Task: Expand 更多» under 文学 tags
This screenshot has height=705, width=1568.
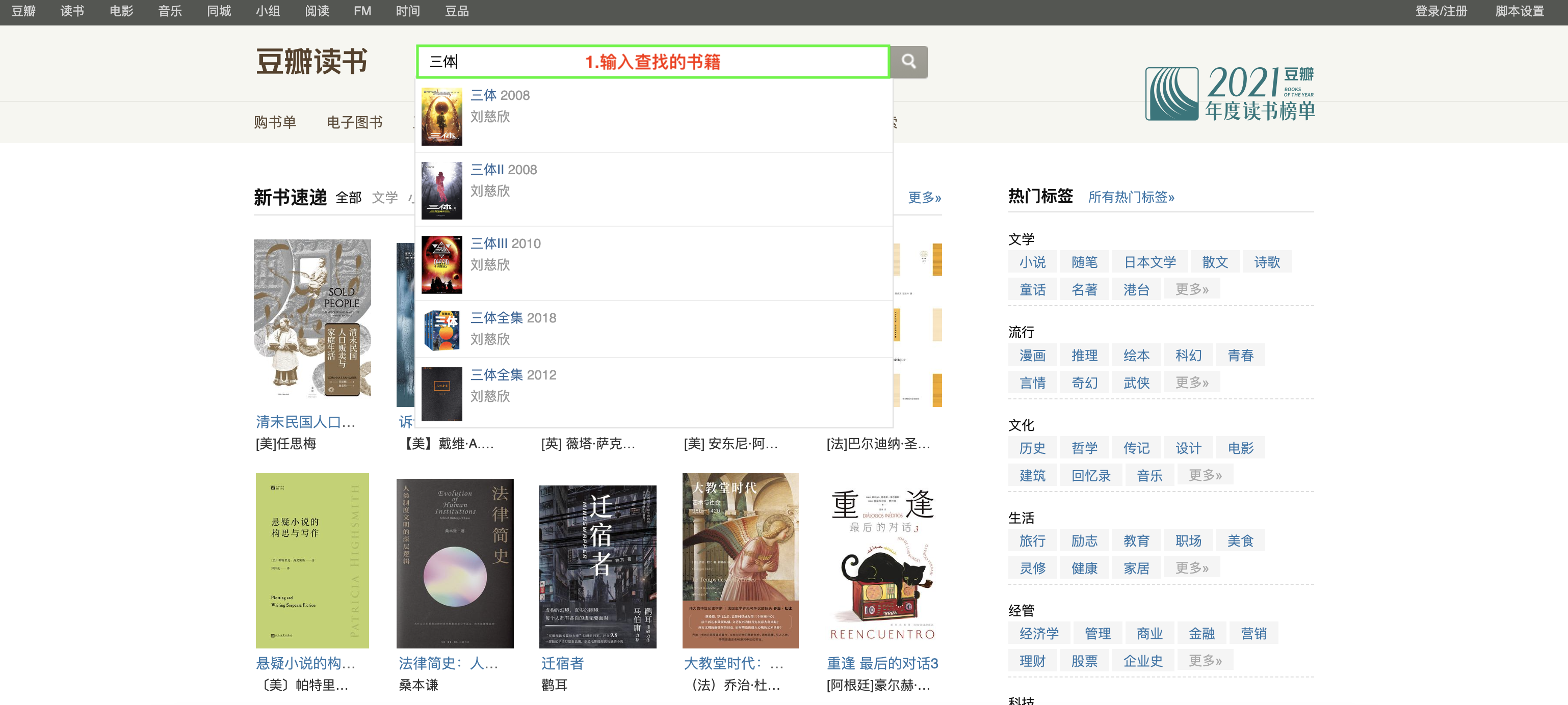Action: click(x=1191, y=289)
